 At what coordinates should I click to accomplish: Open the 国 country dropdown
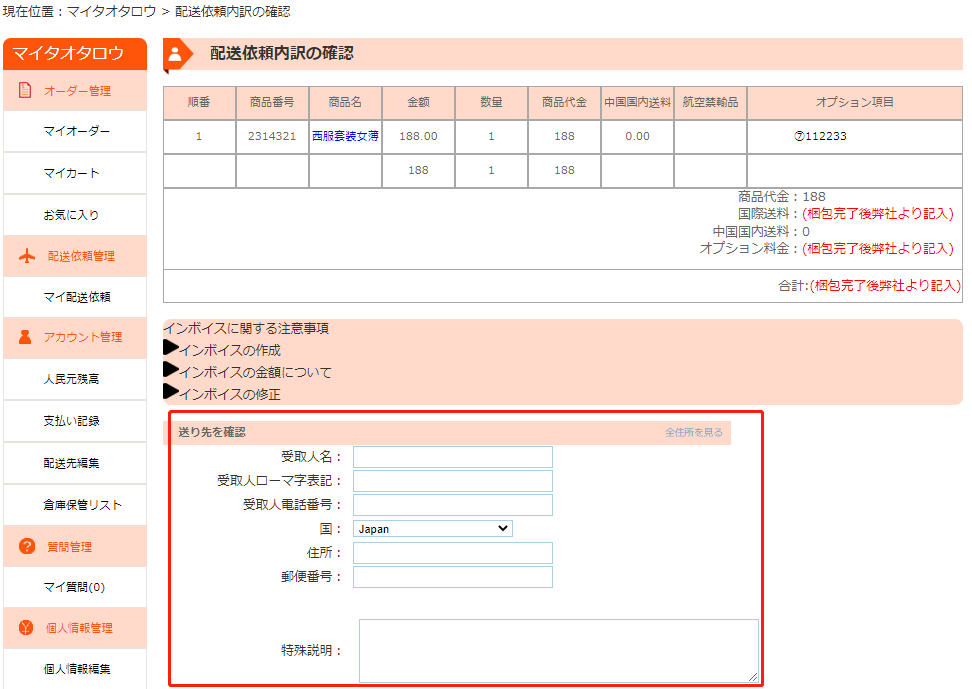pyautogui.click(x=432, y=529)
